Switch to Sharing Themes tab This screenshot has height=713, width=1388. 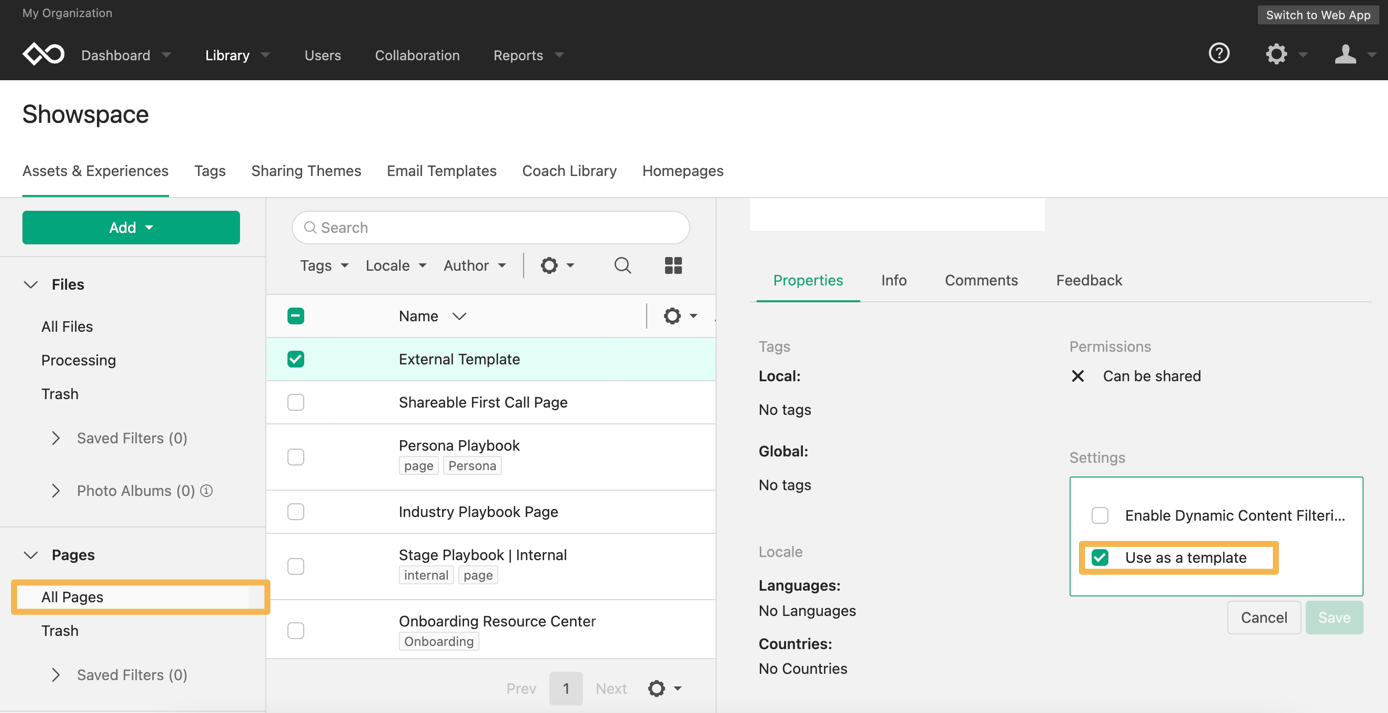click(306, 171)
